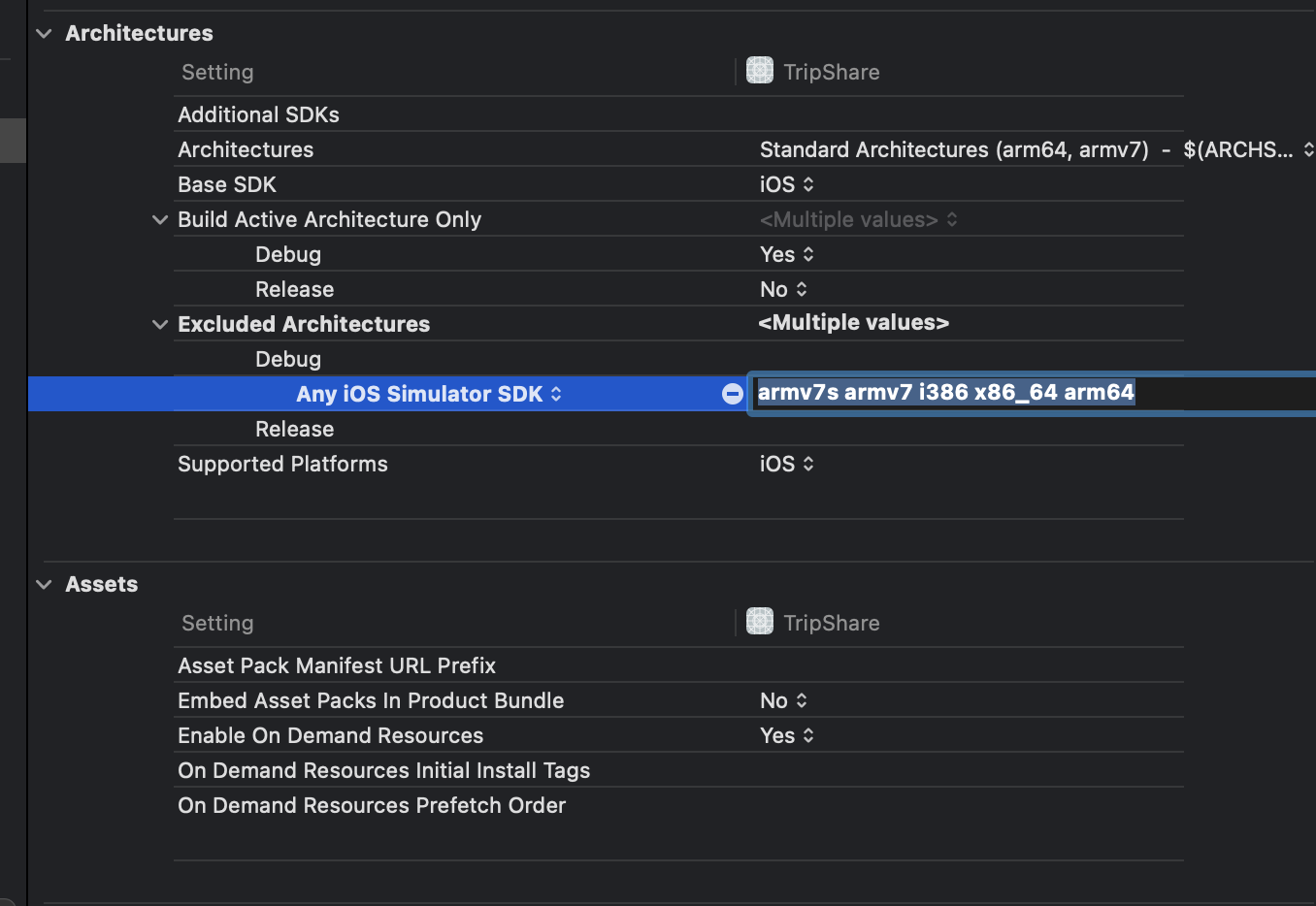Image resolution: width=1316 pixels, height=906 pixels.
Task: Collapse the Assets section
Action: click(x=44, y=584)
